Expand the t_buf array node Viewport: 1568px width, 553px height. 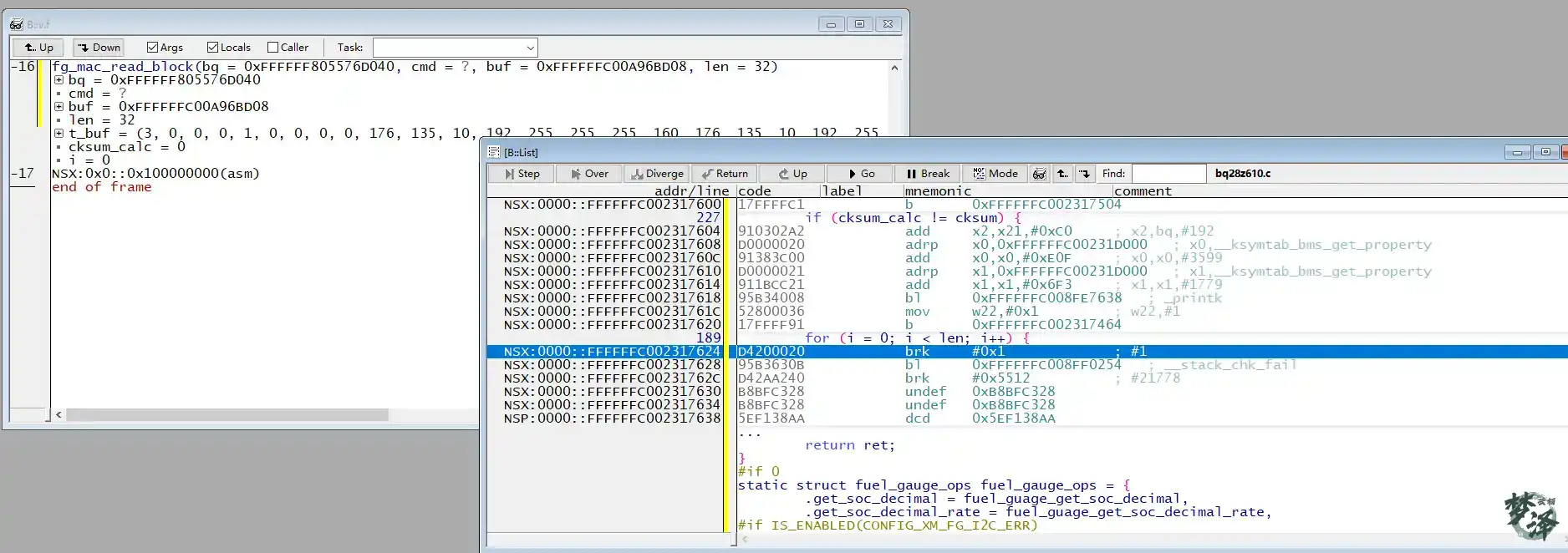click(59, 134)
